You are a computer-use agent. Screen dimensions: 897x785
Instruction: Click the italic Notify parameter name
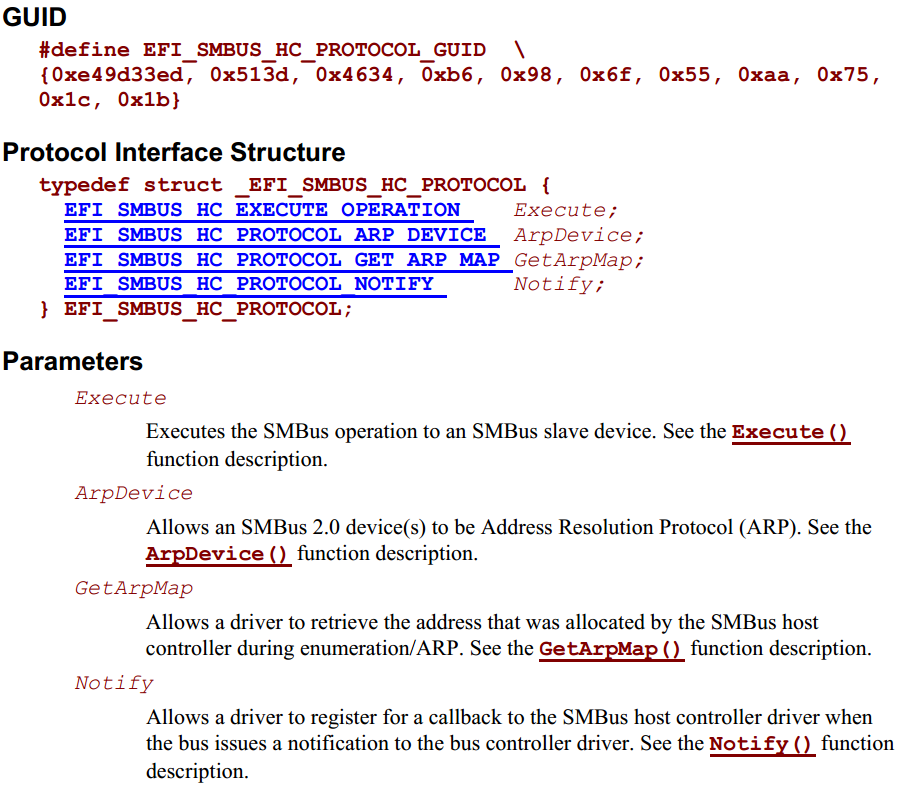pos(114,683)
